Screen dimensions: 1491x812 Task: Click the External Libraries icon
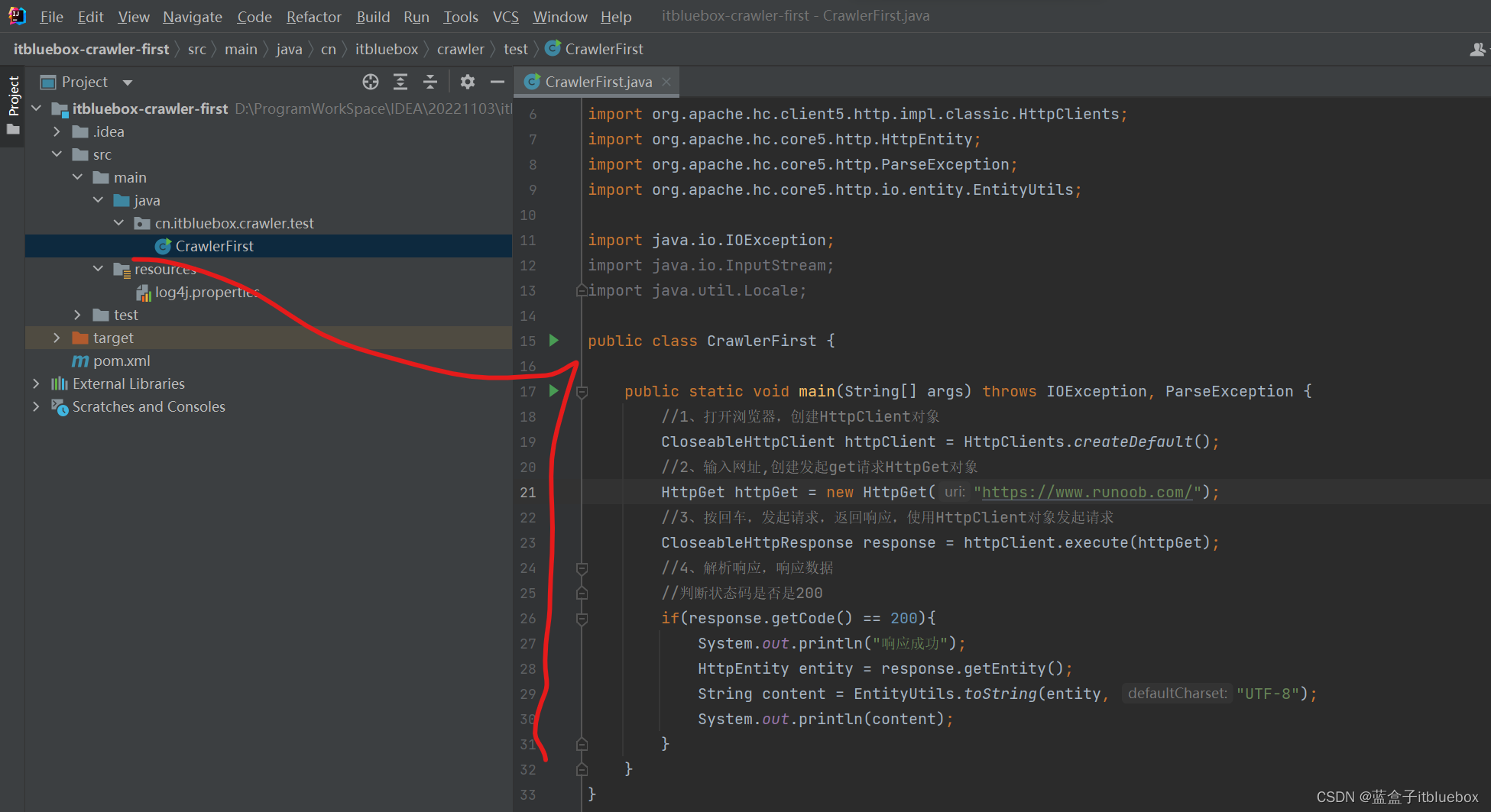pos(60,383)
